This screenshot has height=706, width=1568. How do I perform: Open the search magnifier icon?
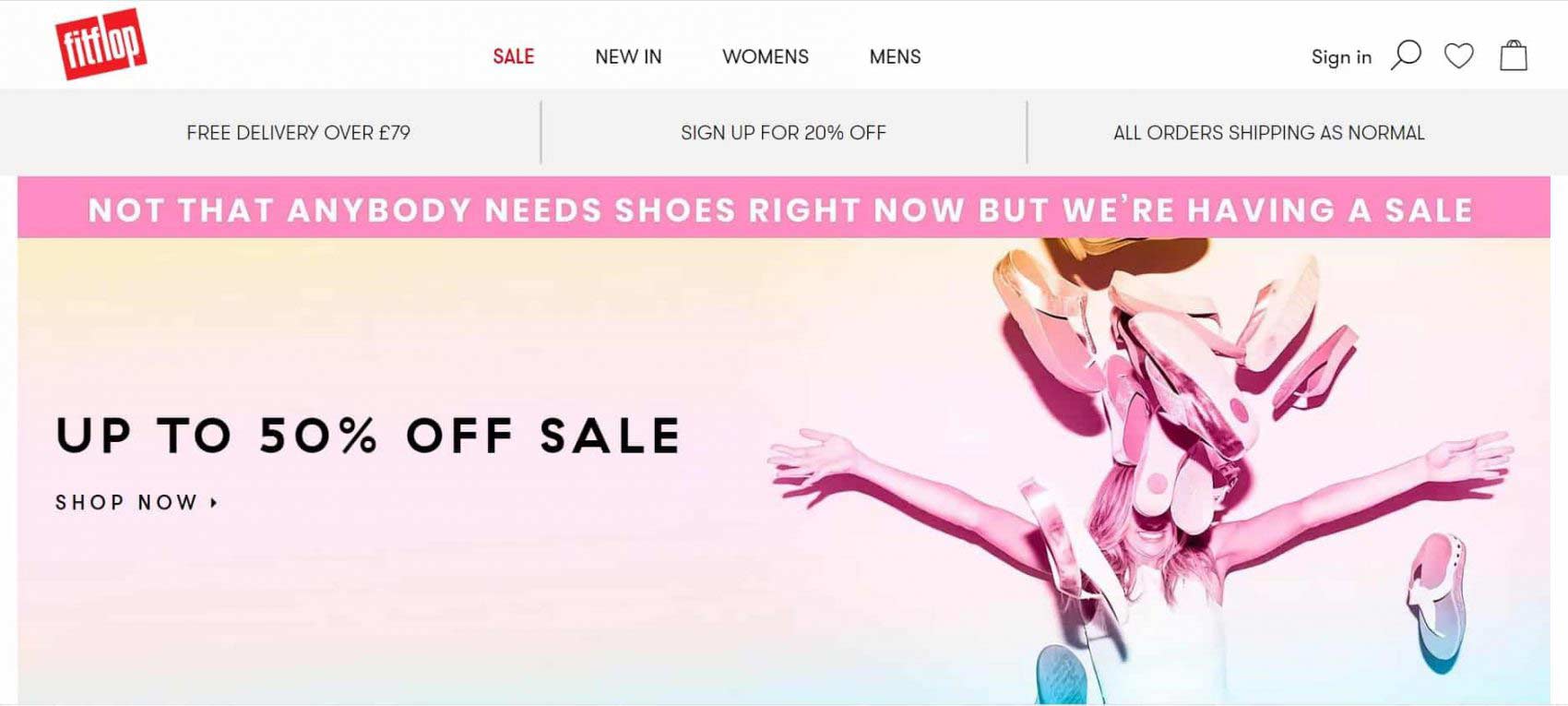coord(1406,55)
